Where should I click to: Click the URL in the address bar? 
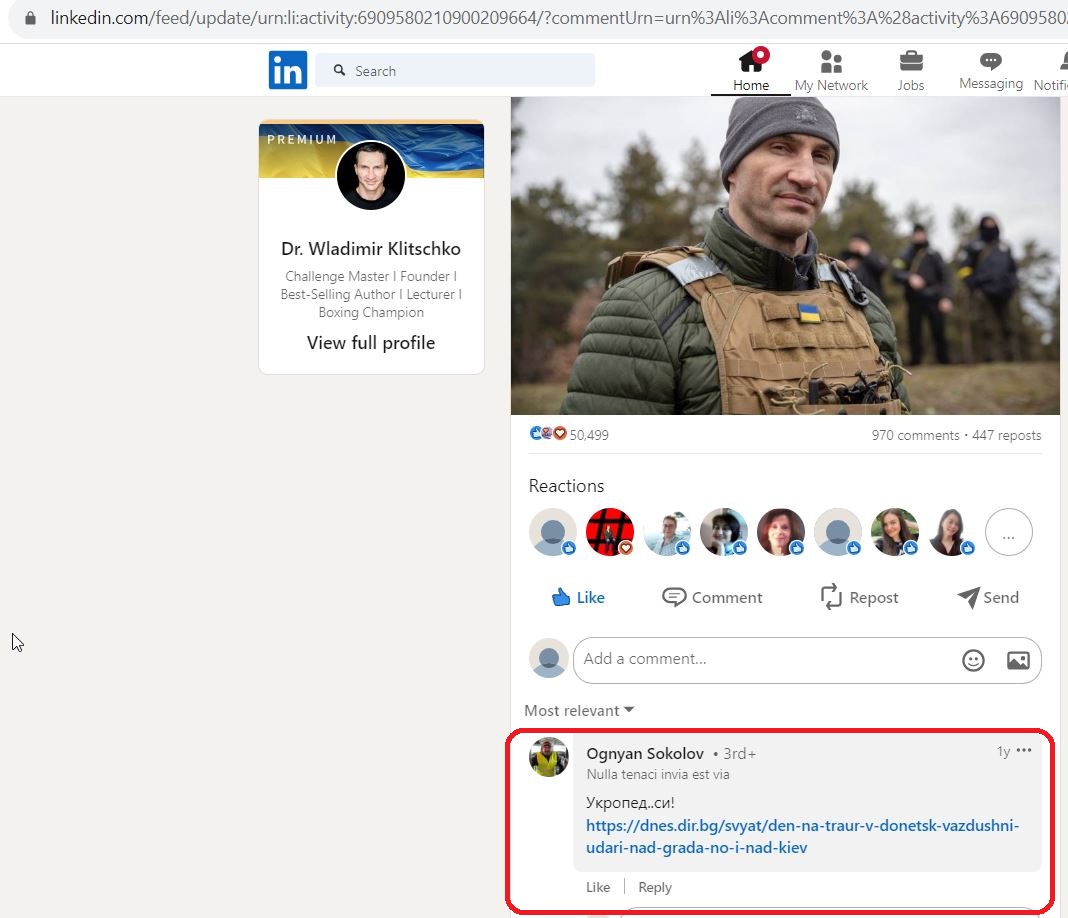point(559,18)
